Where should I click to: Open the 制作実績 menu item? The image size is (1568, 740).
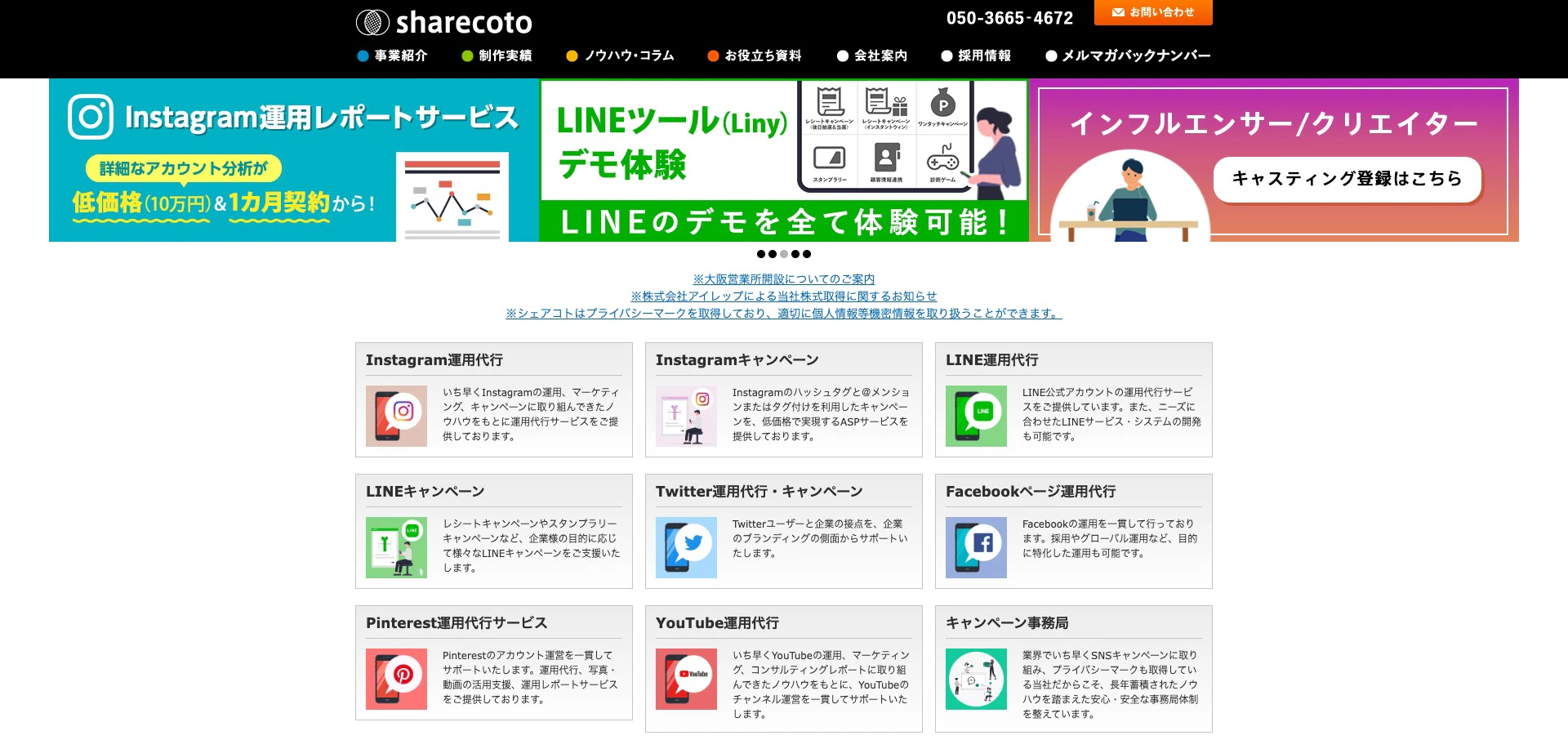(497, 56)
